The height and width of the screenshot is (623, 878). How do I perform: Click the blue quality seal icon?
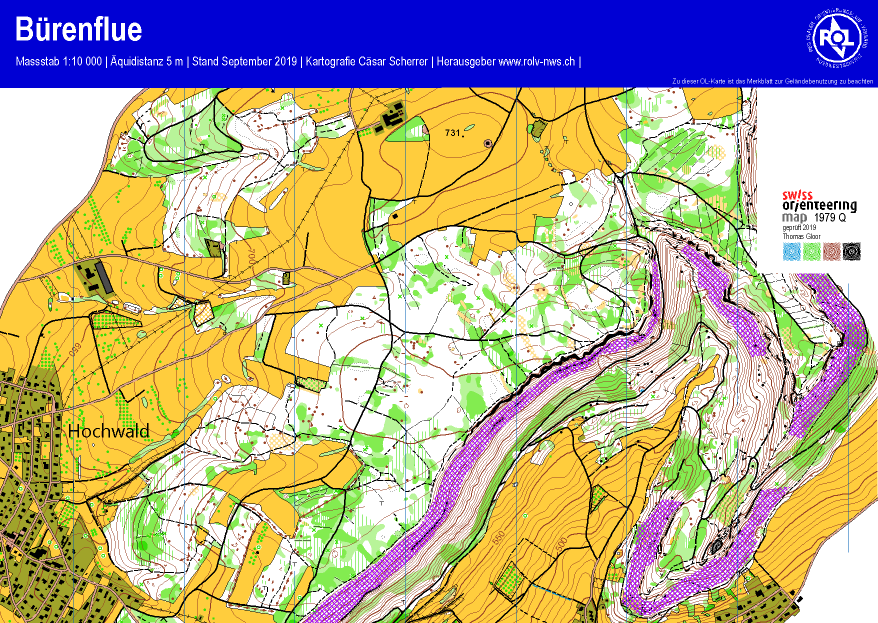[791, 252]
